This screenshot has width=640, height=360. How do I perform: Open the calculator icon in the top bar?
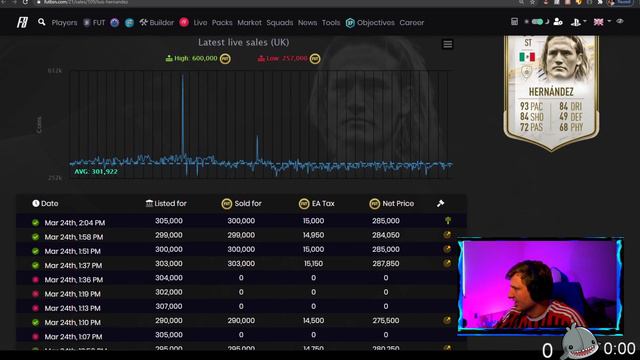514,22
